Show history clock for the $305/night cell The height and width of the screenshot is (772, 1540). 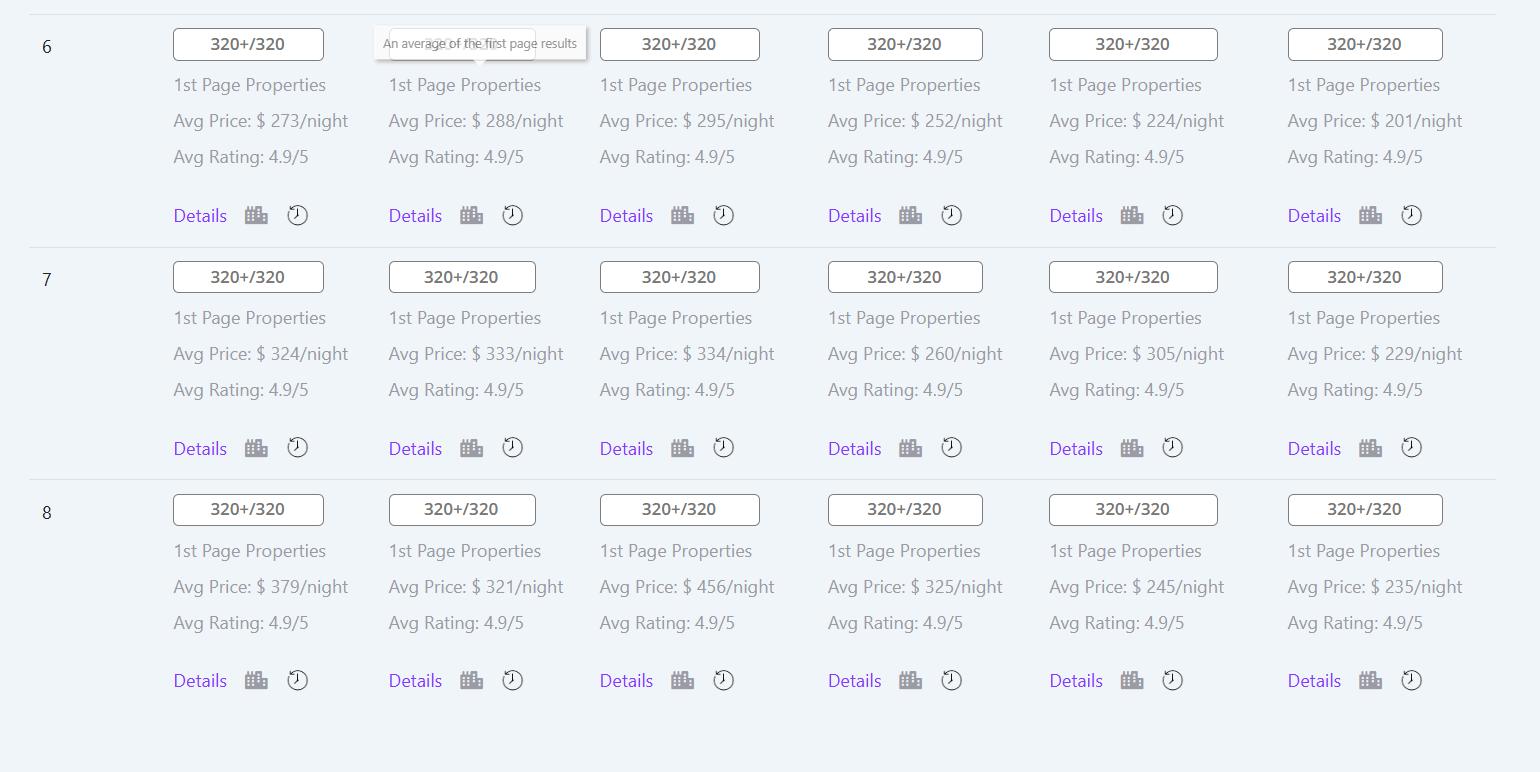1172,448
